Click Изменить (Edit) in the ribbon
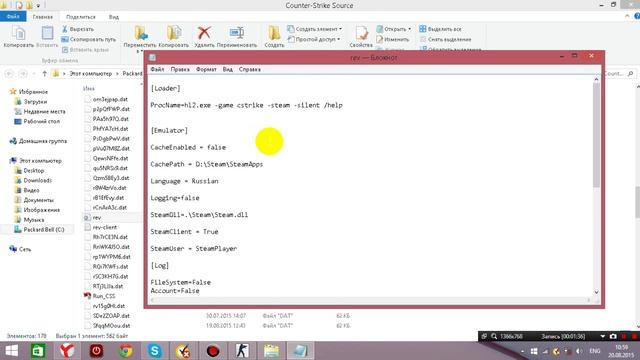This screenshot has height=360, width=640. pos(393,40)
